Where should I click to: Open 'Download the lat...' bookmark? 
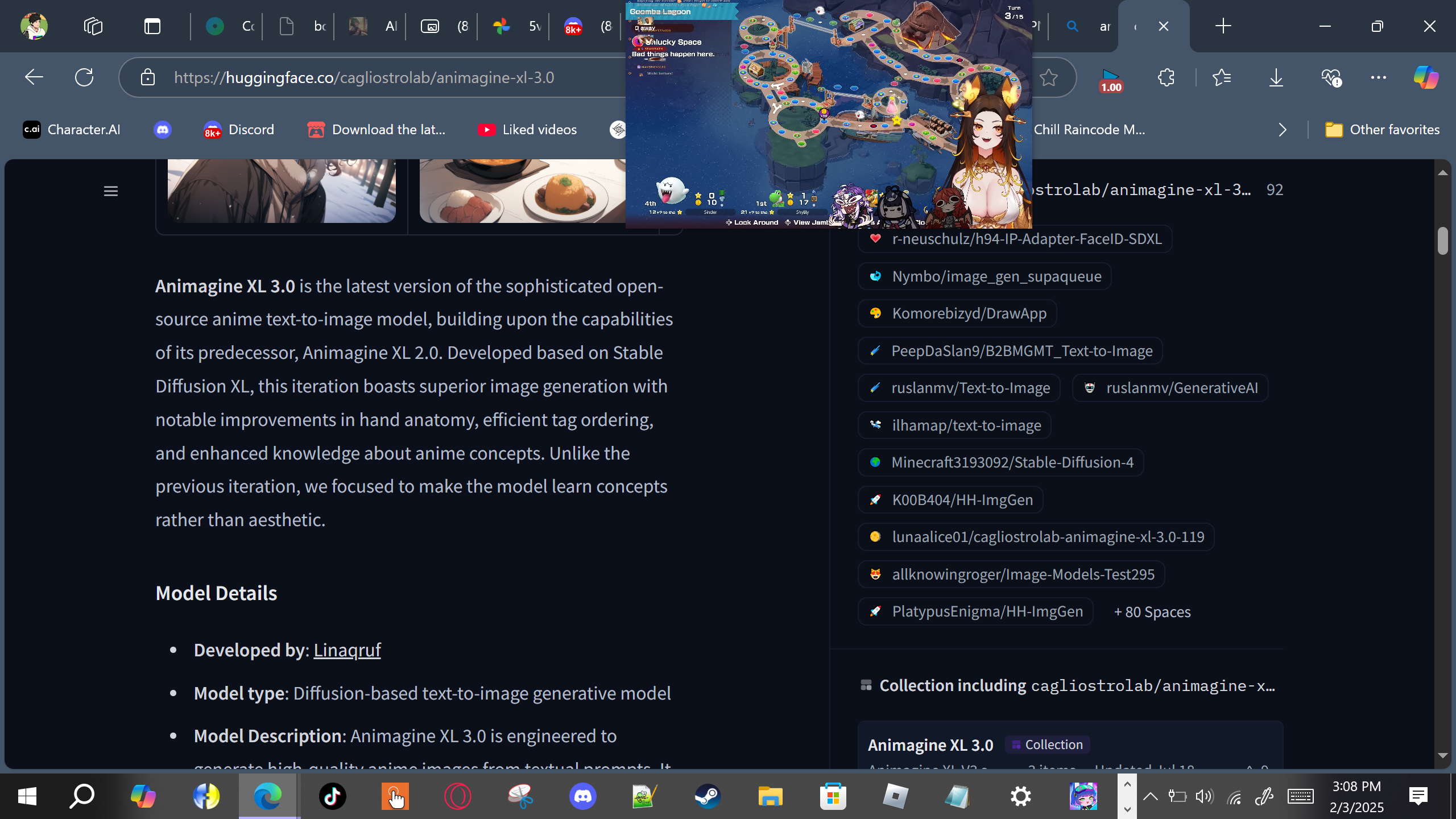377,130
